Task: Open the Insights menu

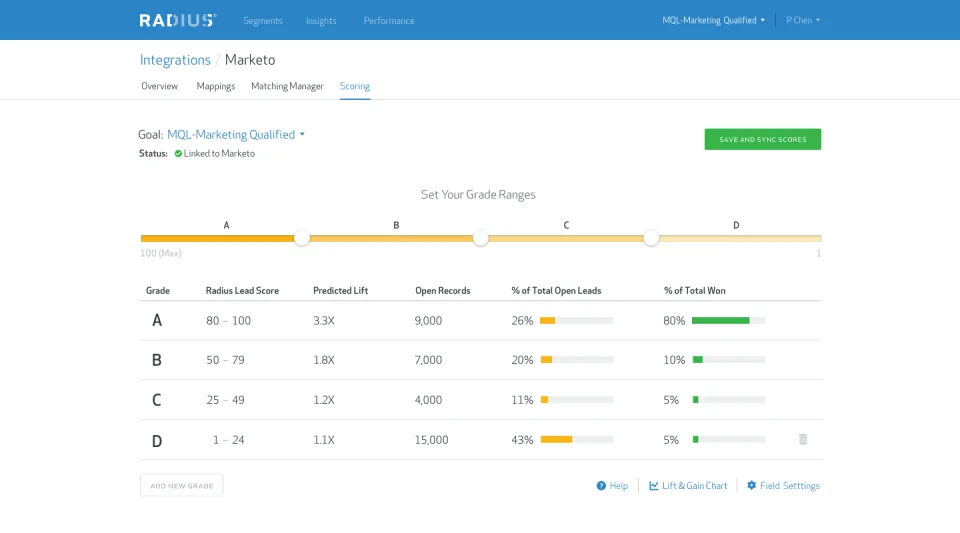Action: [321, 21]
